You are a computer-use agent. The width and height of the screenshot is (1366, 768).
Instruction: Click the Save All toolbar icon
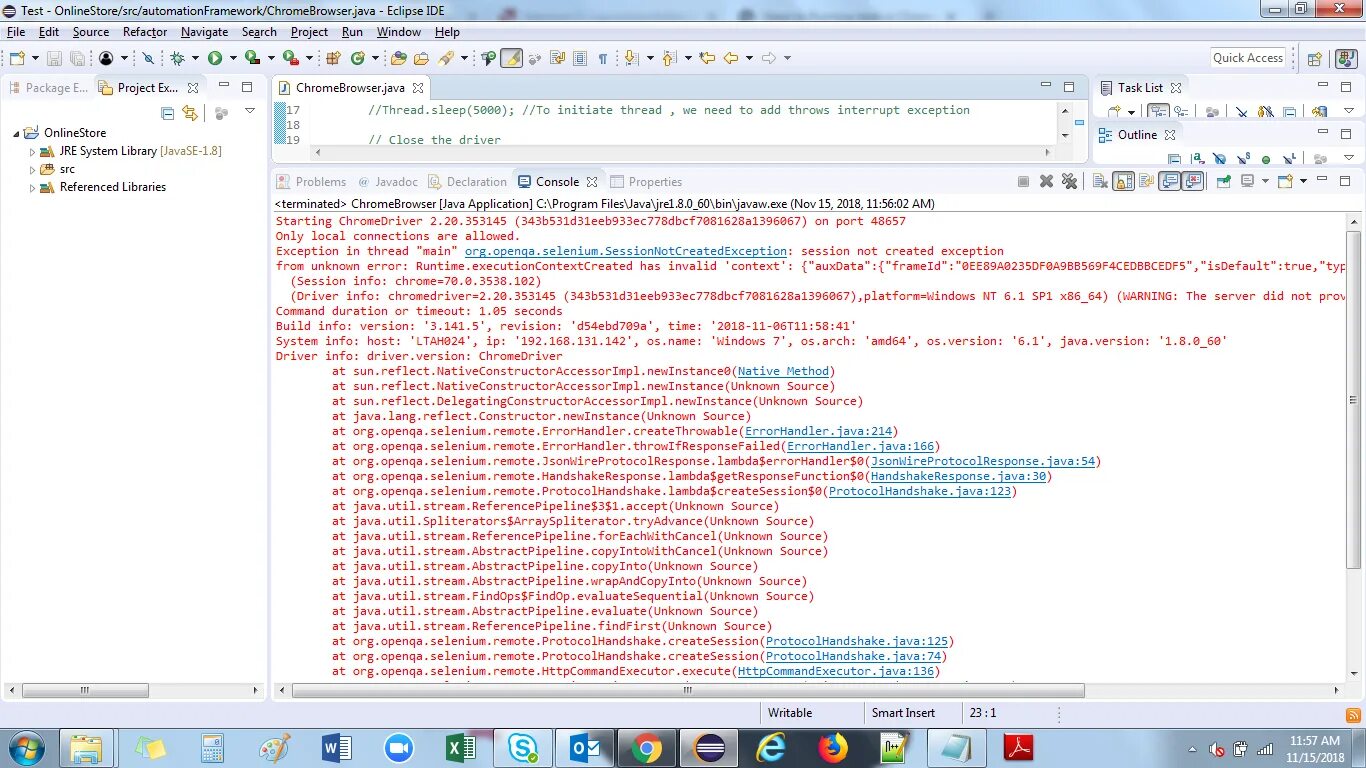(x=77, y=58)
